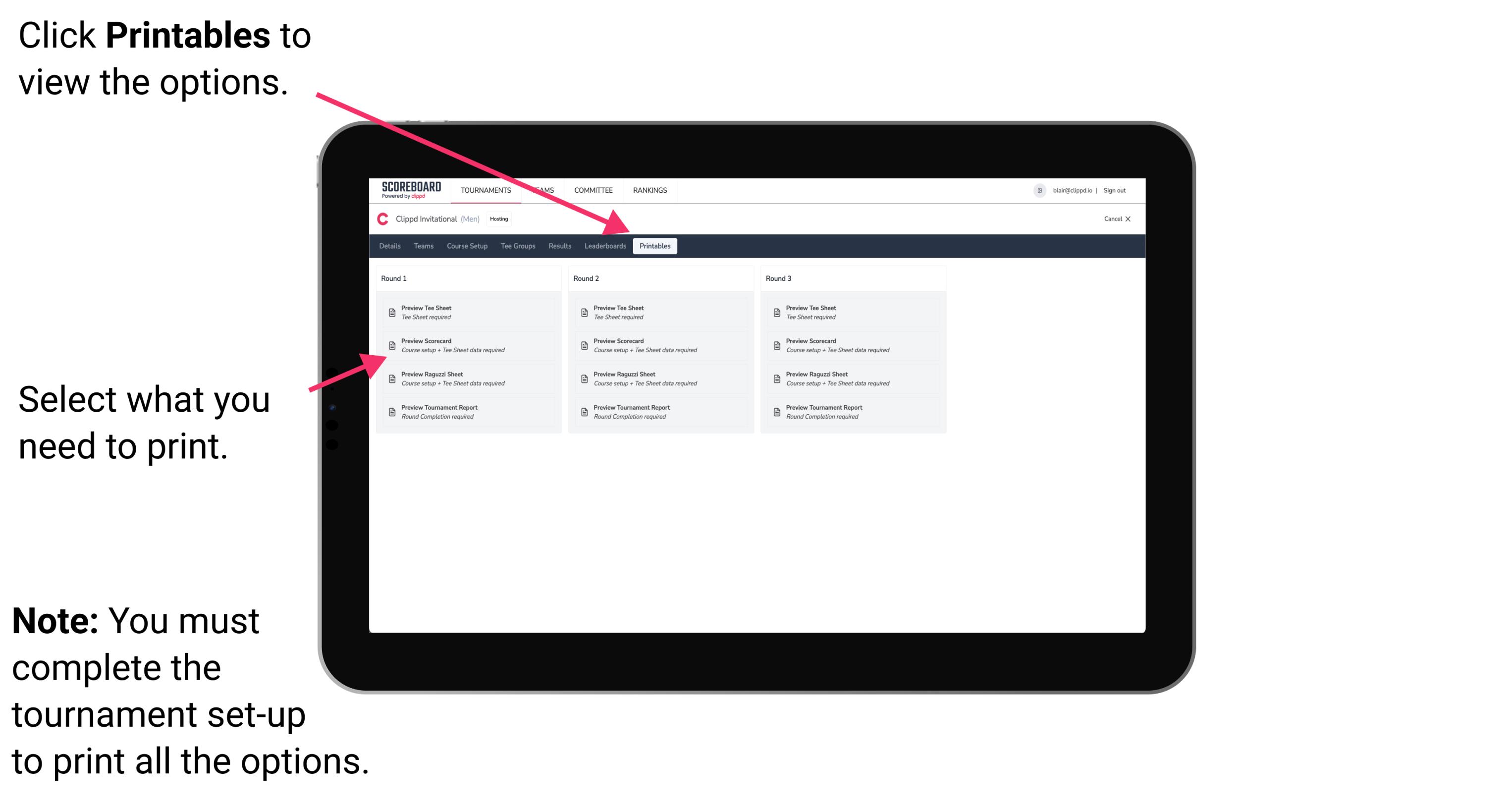The width and height of the screenshot is (1509, 812).
Task: Open the Teams tab
Action: [x=417, y=246]
